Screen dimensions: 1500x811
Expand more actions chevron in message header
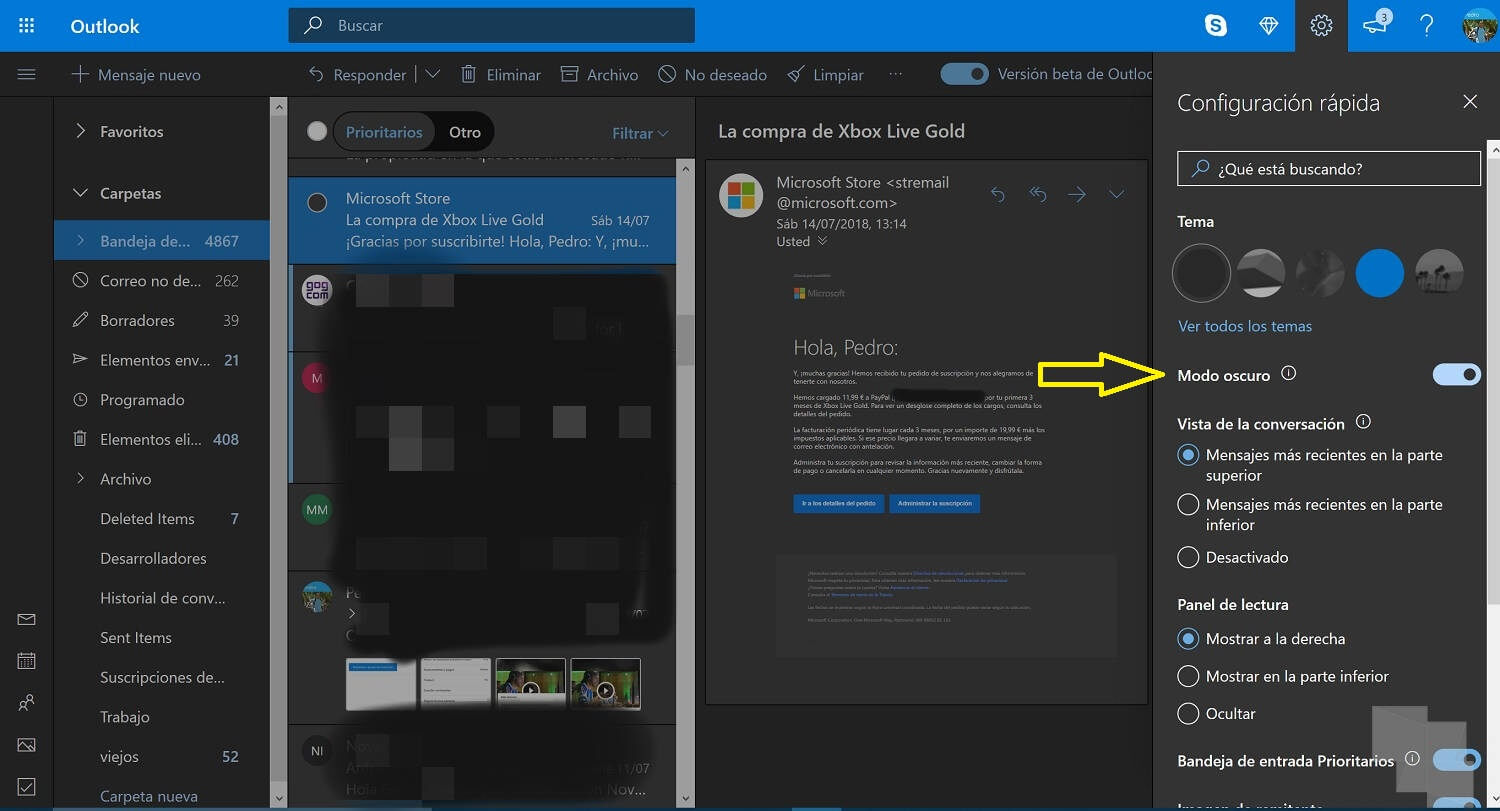[x=1116, y=195]
